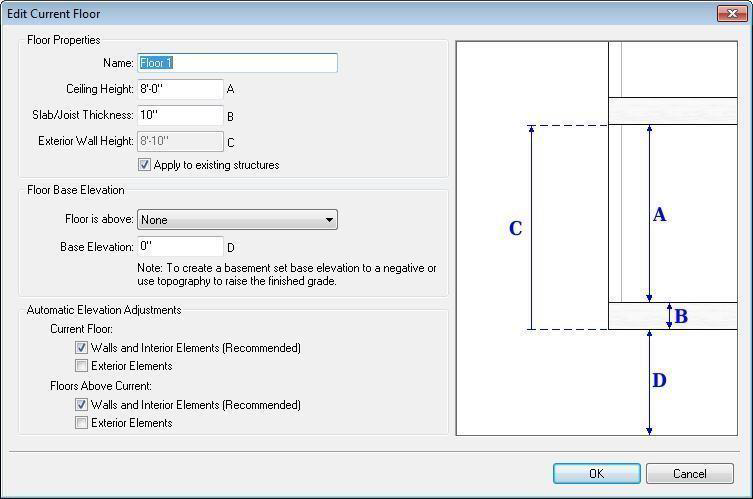Close the Edit Current Floor dialog
This screenshot has height=499, width=753.
click(x=728, y=14)
